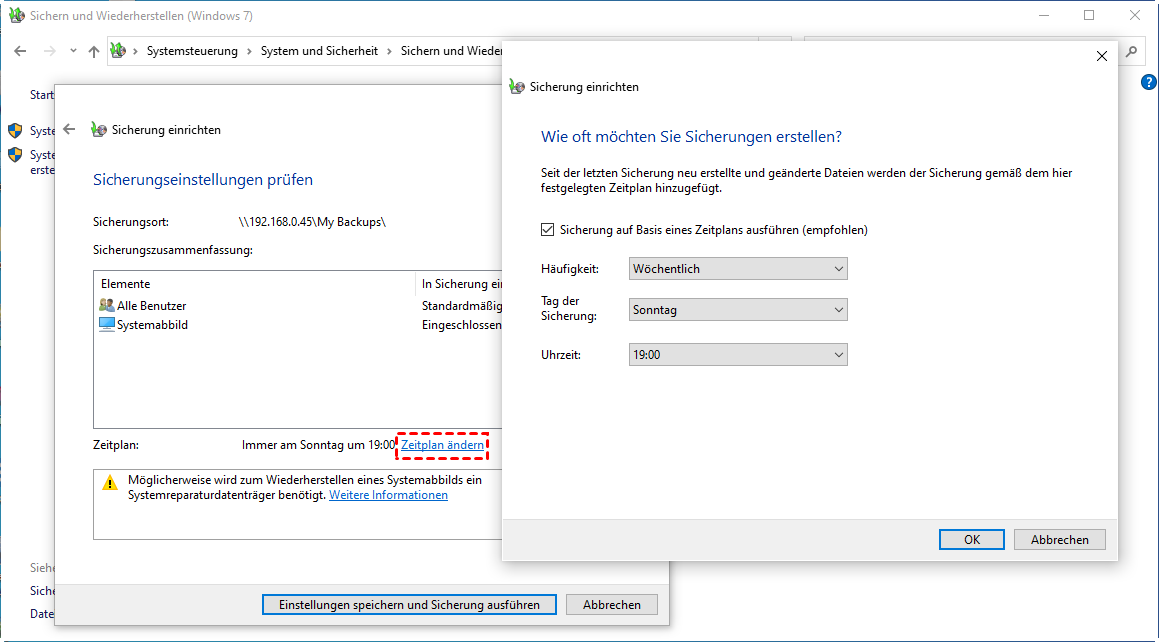
Task: Click the Zeitplan ändern link
Action: point(442,445)
